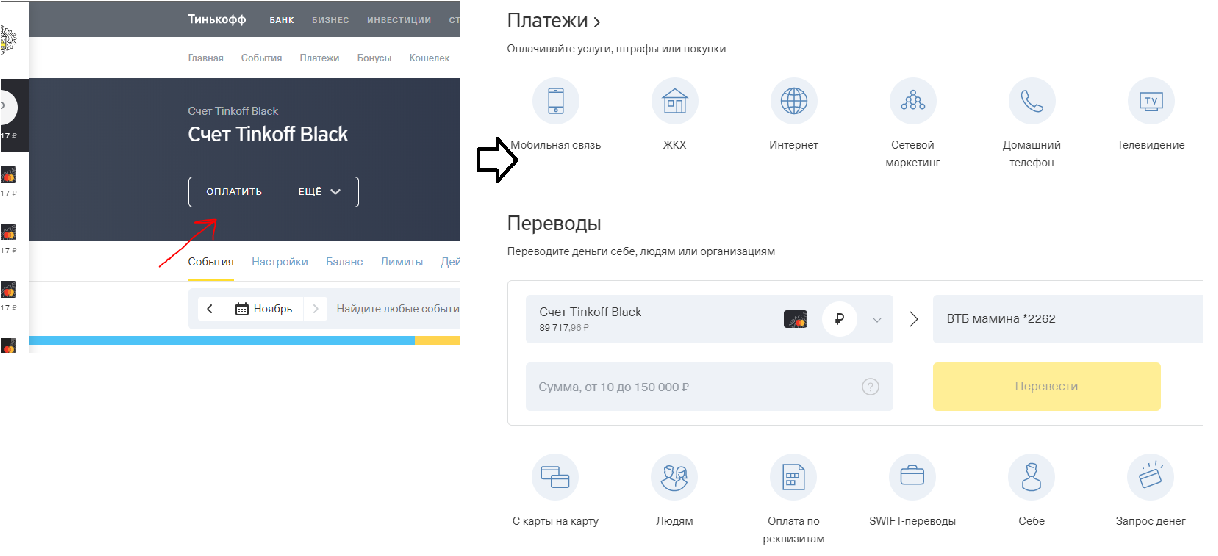Select the Домашний телефон handset icon
Image resolution: width=1218 pixels, height=556 pixels.
(x=1032, y=100)
